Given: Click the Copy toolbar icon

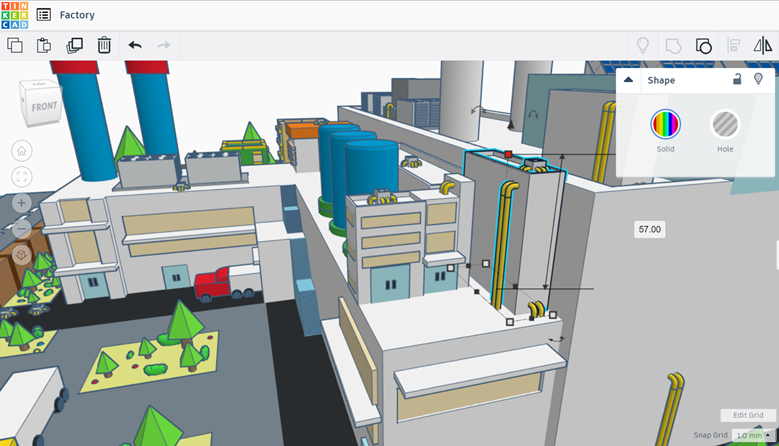Looking at the screenshot, I should coord(15,45).
